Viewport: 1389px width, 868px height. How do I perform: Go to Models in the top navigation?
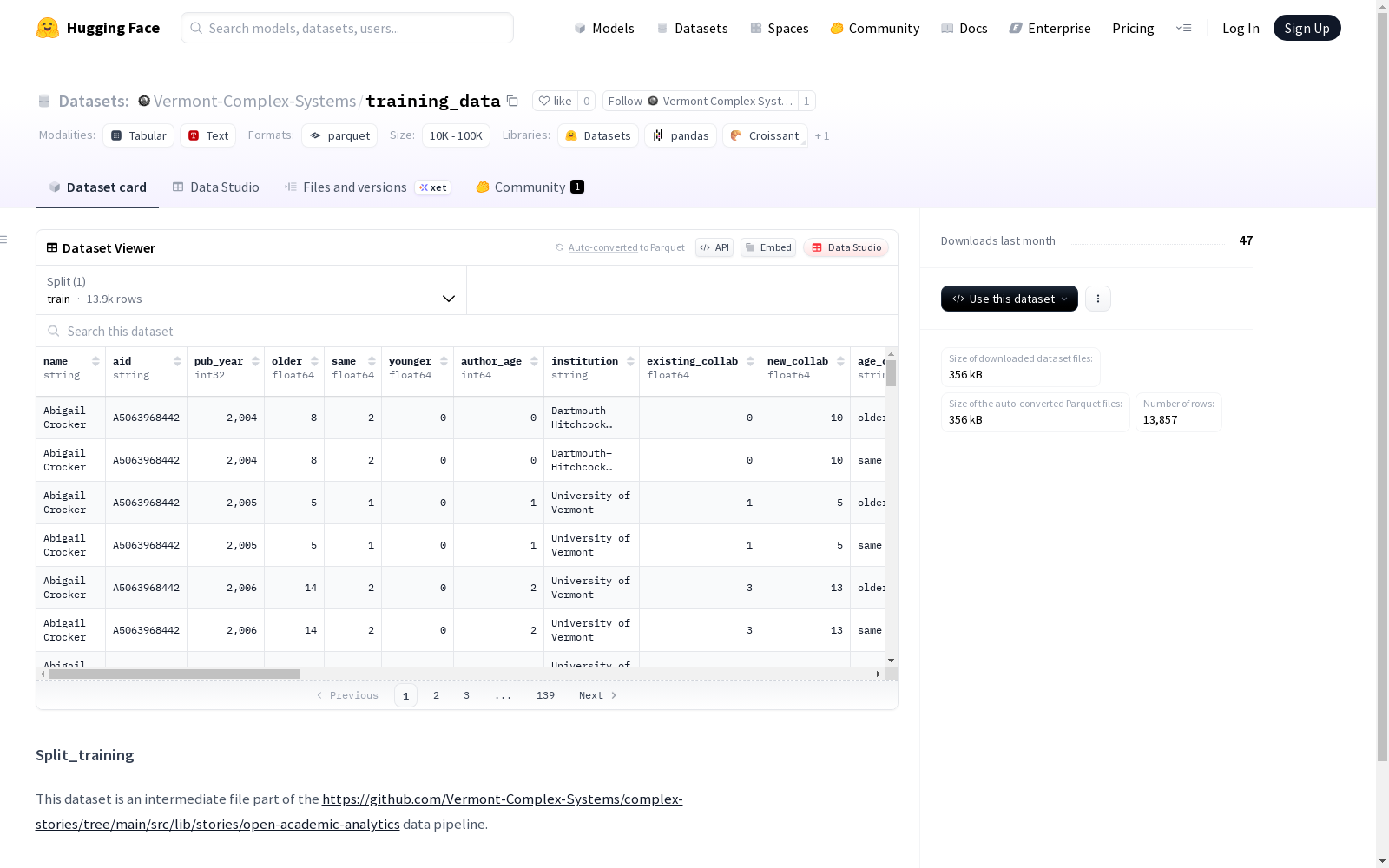[604, 28]
